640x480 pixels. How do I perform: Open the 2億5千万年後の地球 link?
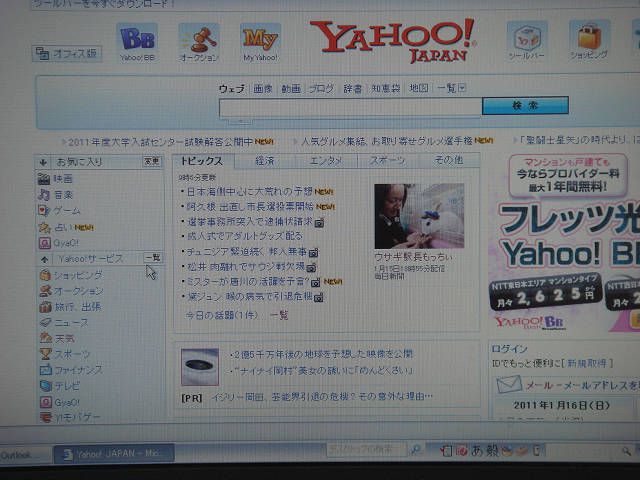[323, 354]
